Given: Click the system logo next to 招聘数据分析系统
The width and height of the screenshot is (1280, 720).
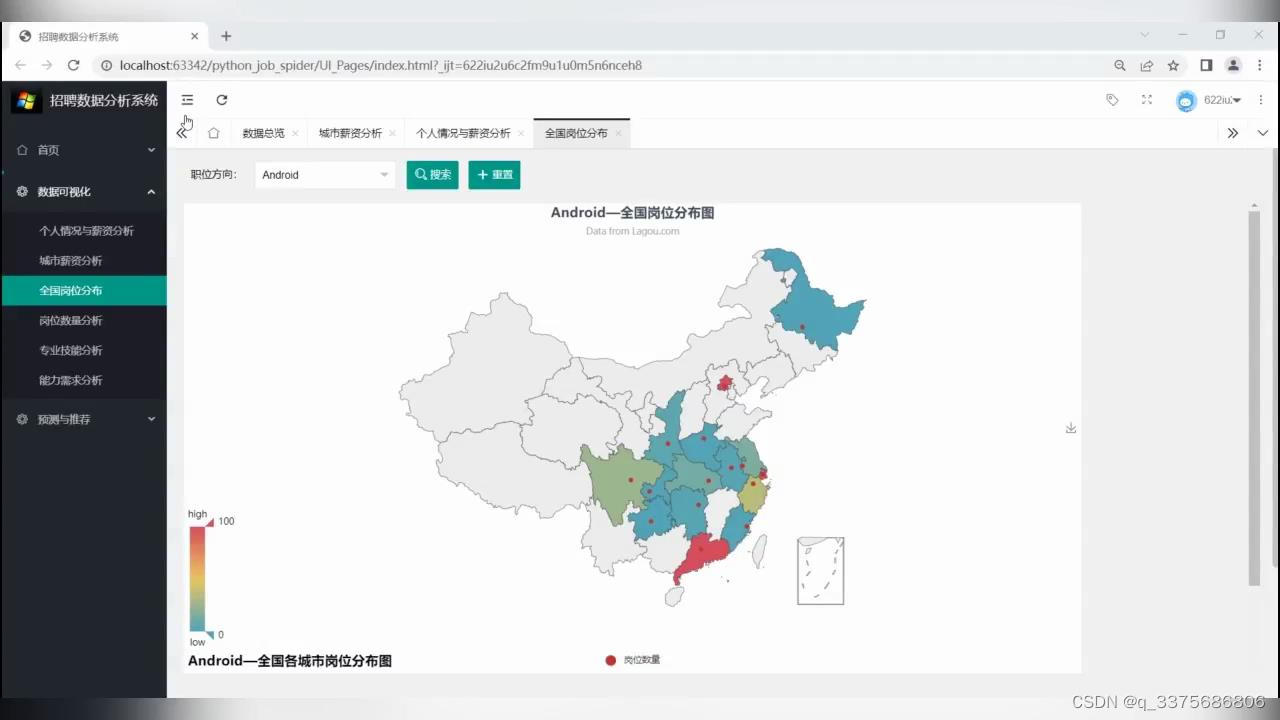Looking at the screenshot, I should (x=26, y=100).
